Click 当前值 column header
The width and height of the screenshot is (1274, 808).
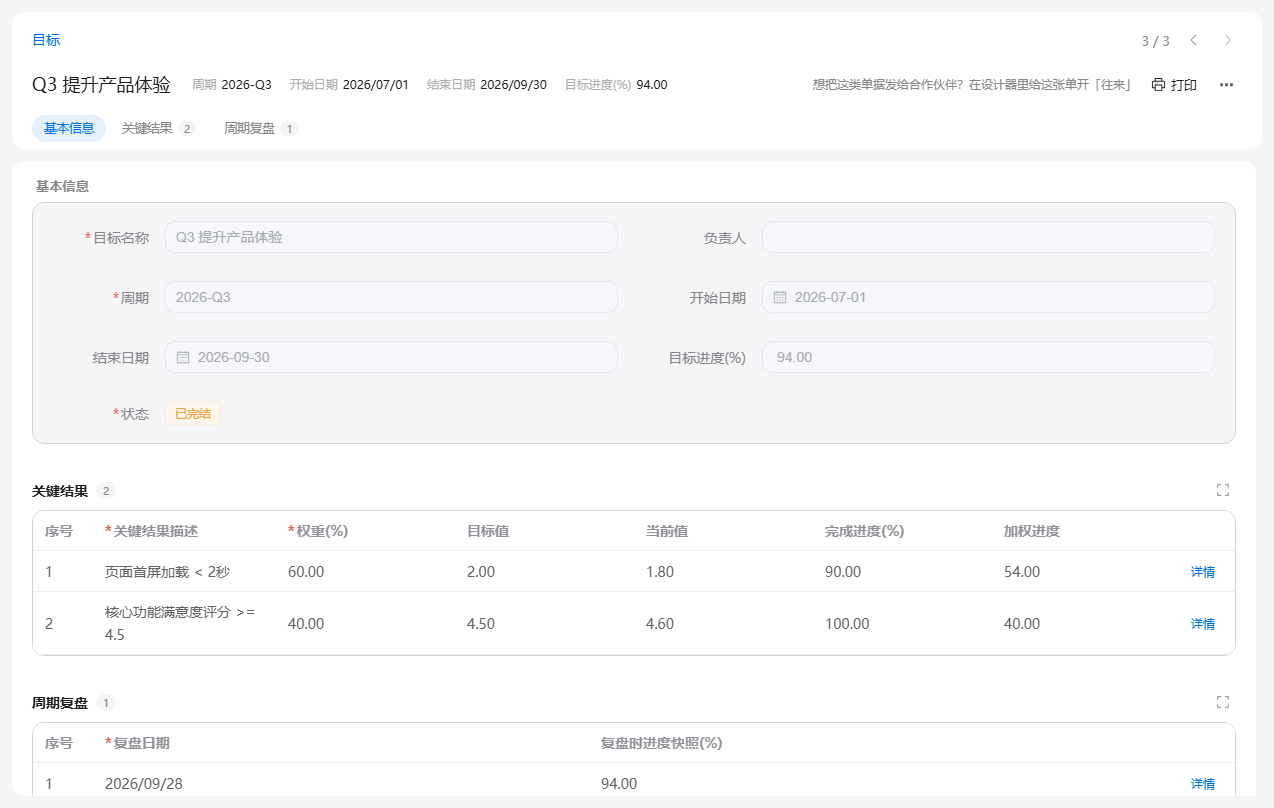pyautogui.click(x=667, y=531)
